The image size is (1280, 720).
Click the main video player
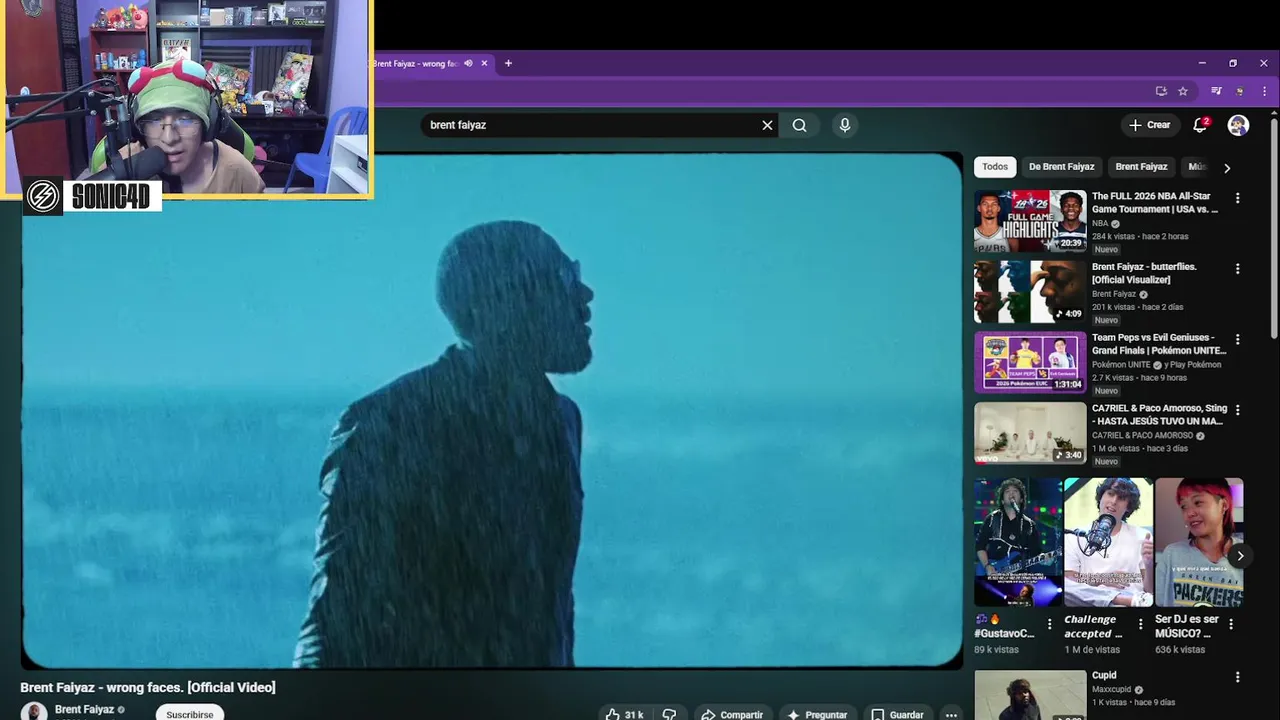click(x=491, y=410)
